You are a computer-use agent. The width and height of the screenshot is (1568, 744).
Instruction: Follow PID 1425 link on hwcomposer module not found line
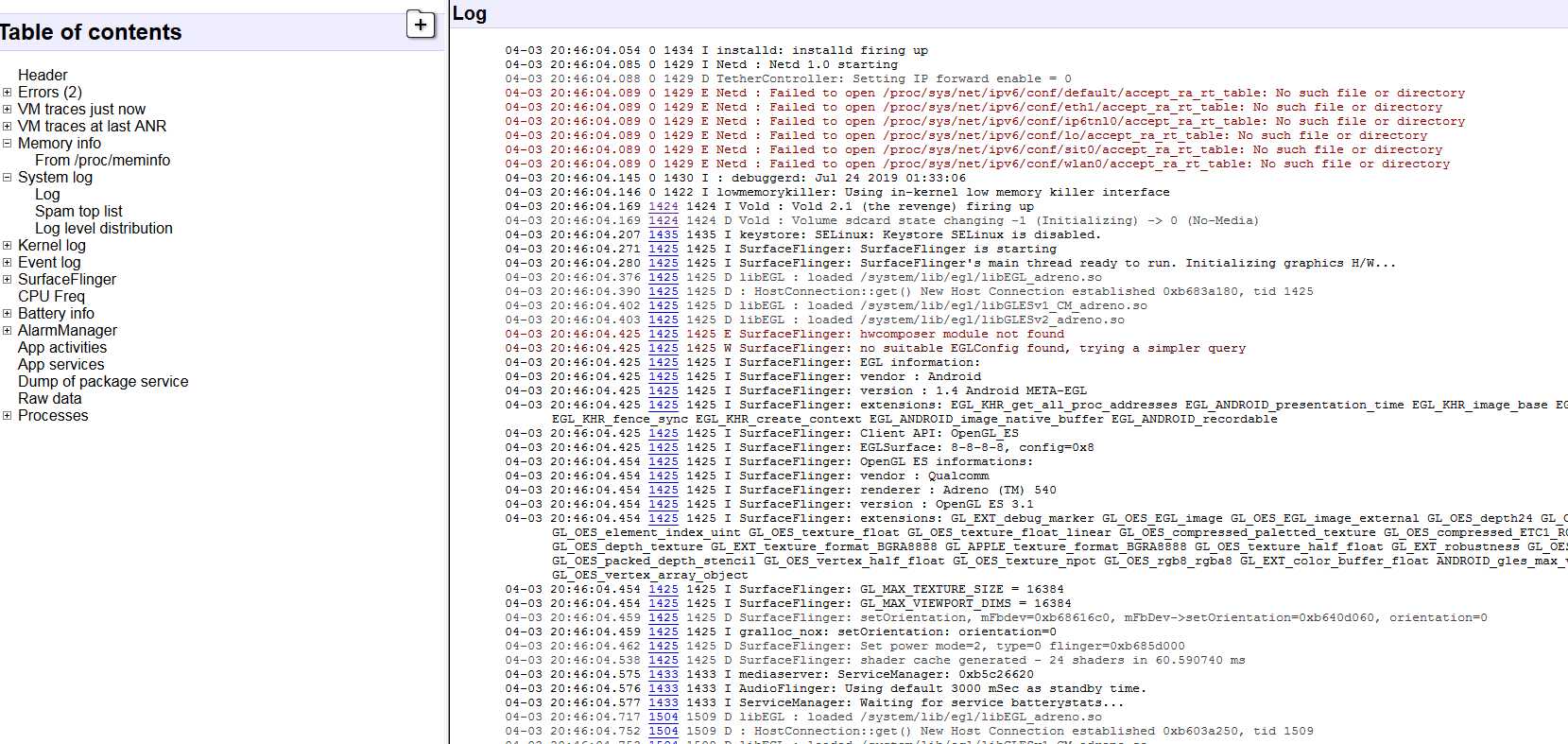click(x=663, y=334)
